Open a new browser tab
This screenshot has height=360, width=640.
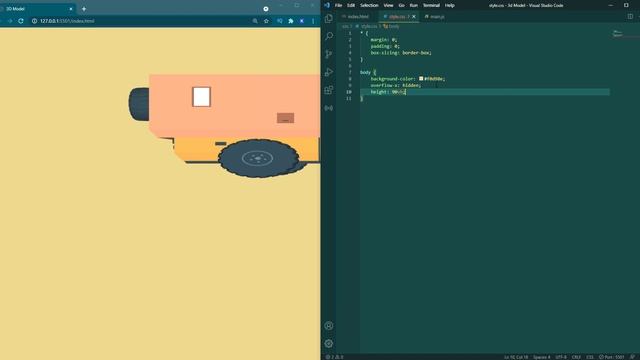tap(84, 9)
